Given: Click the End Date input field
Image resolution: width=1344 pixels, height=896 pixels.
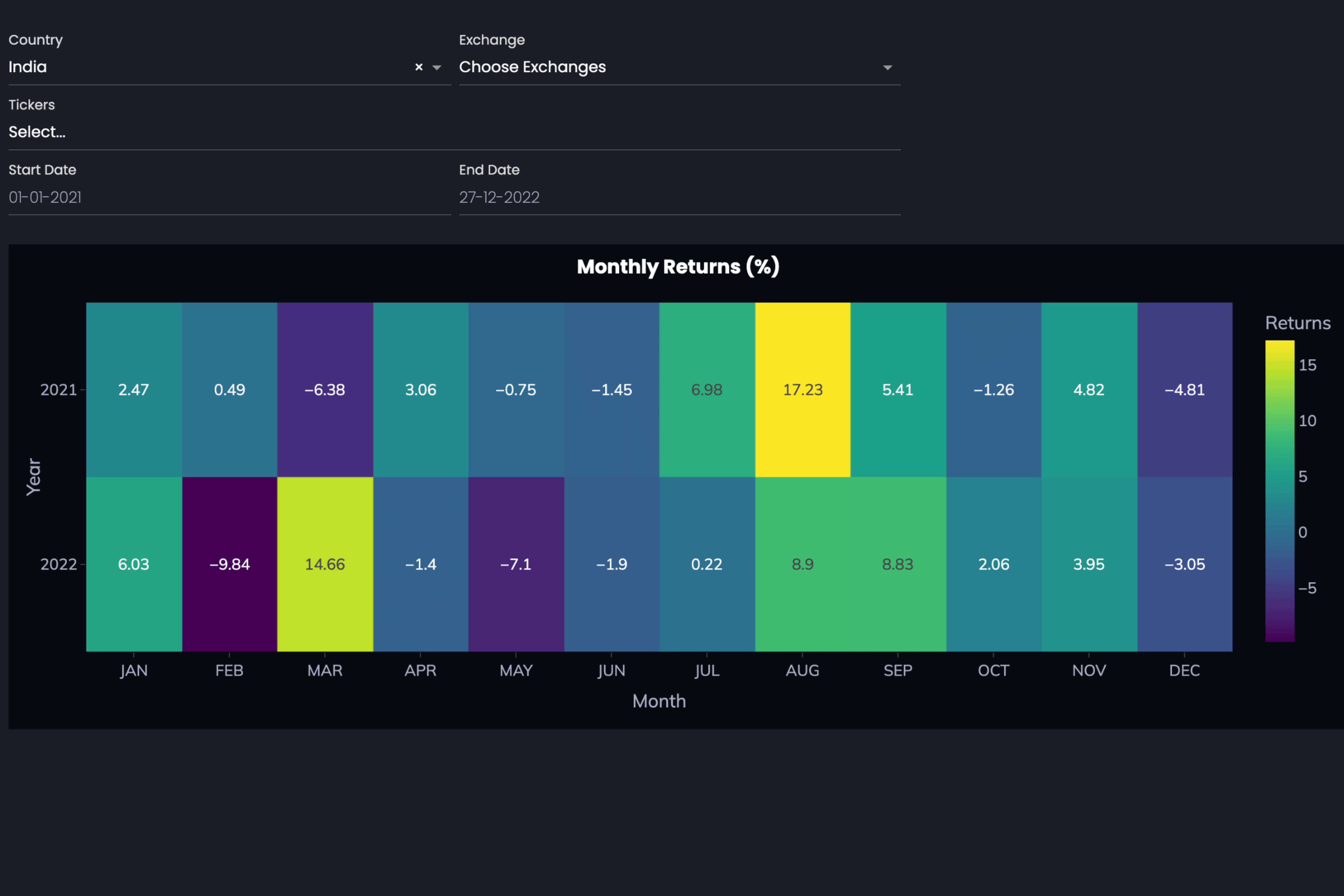Looking at the screenshot, I should point(679,197).
